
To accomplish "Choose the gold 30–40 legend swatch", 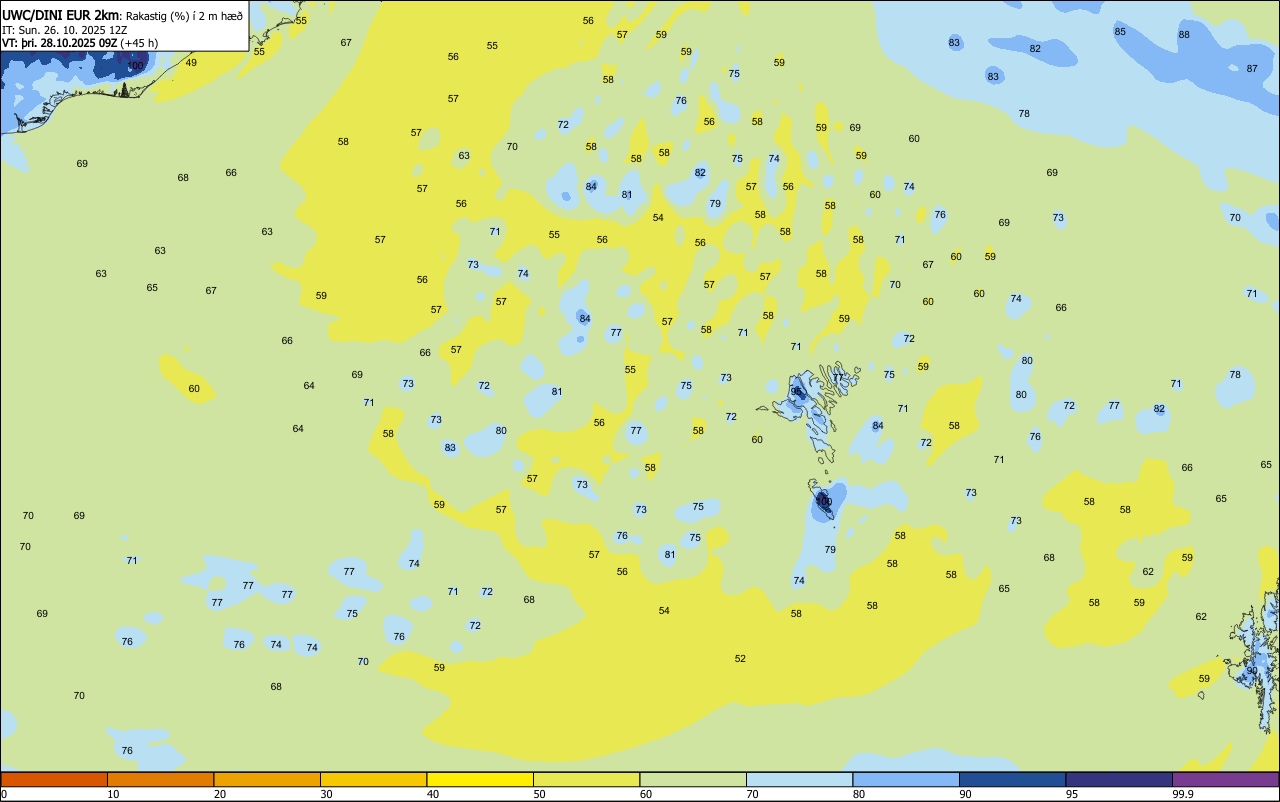I will pos(373,779).
